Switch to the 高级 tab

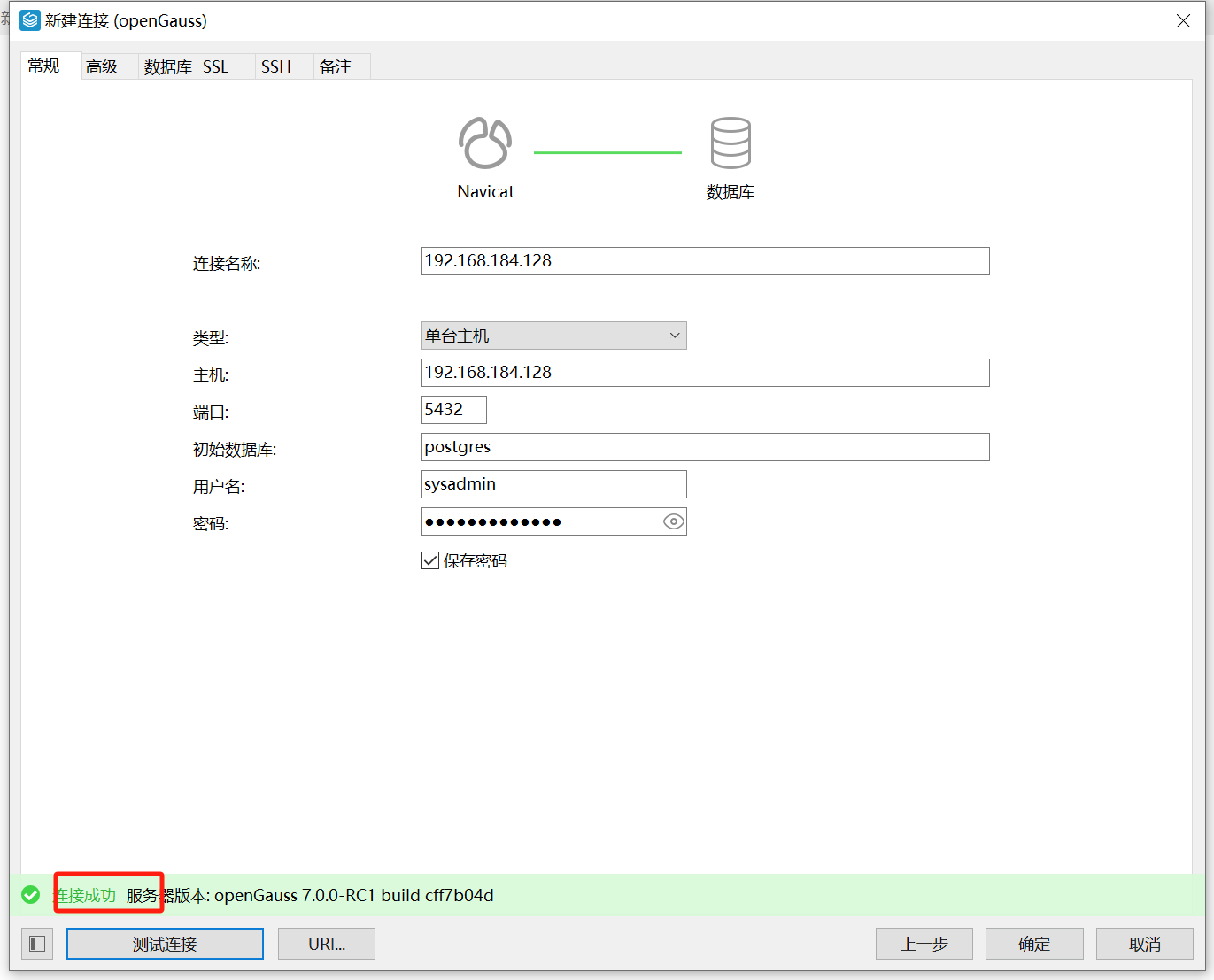pyautogui.click(x=101, y=66)
